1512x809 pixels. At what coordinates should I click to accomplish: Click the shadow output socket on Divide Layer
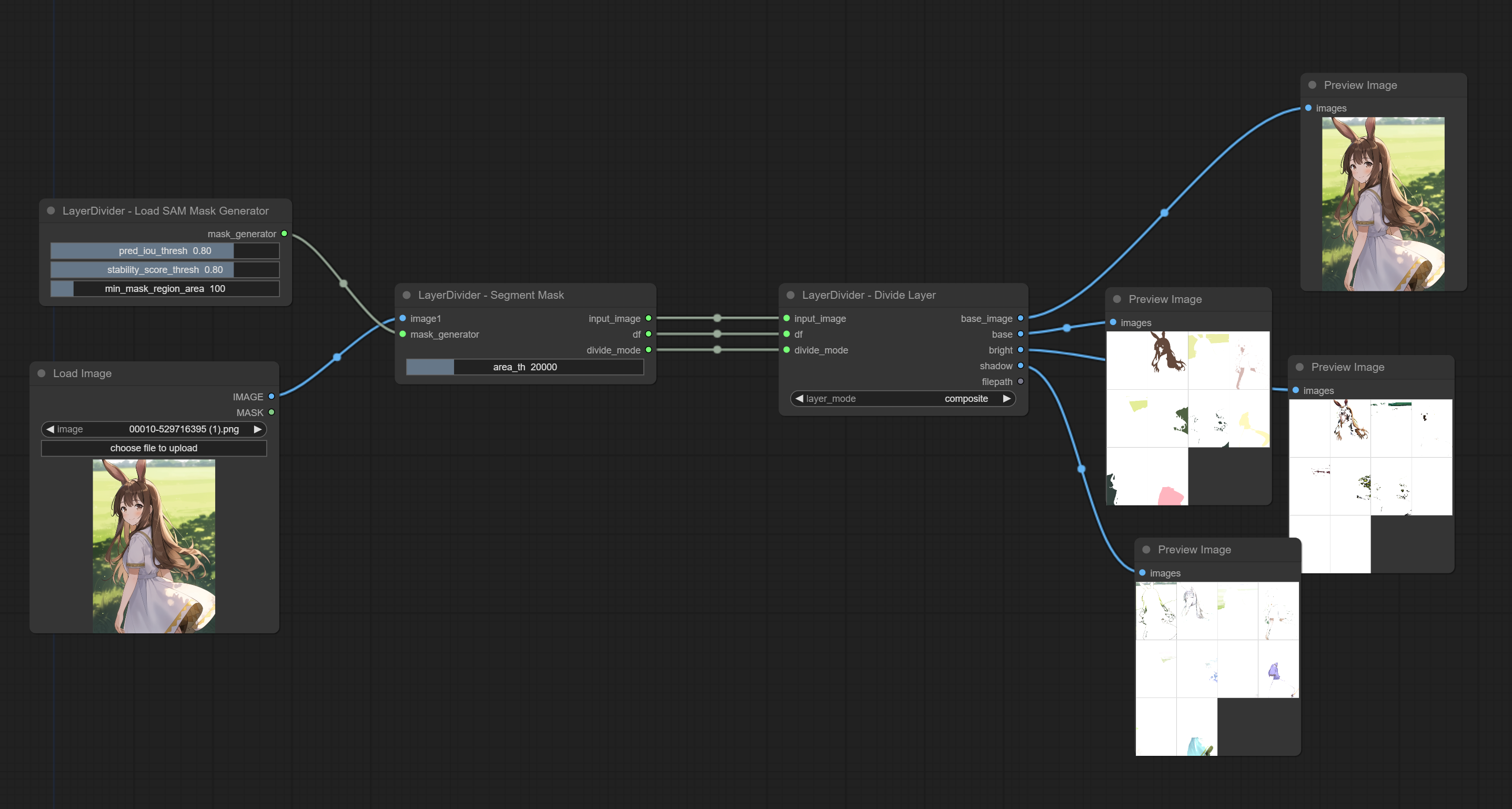(1020, 366)
